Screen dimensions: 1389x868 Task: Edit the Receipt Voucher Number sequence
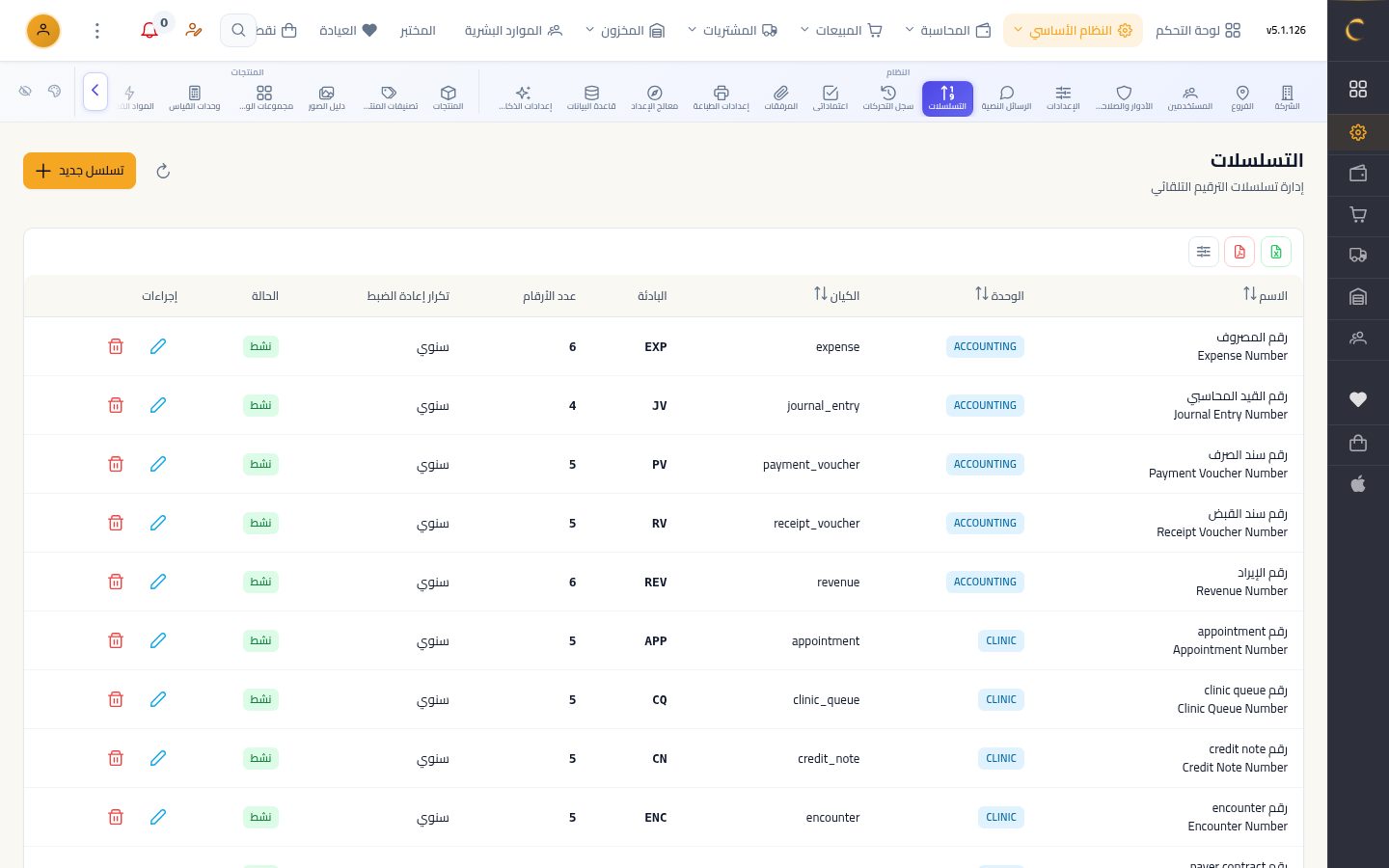(x=158, y=523)
